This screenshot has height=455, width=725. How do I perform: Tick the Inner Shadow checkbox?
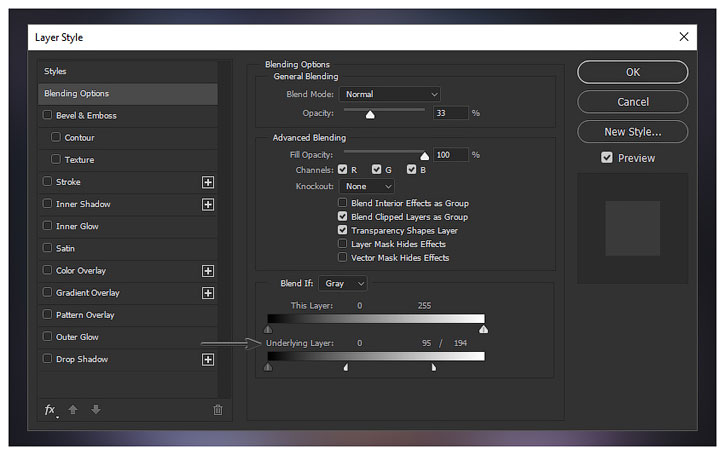click(x=47, y=203)
